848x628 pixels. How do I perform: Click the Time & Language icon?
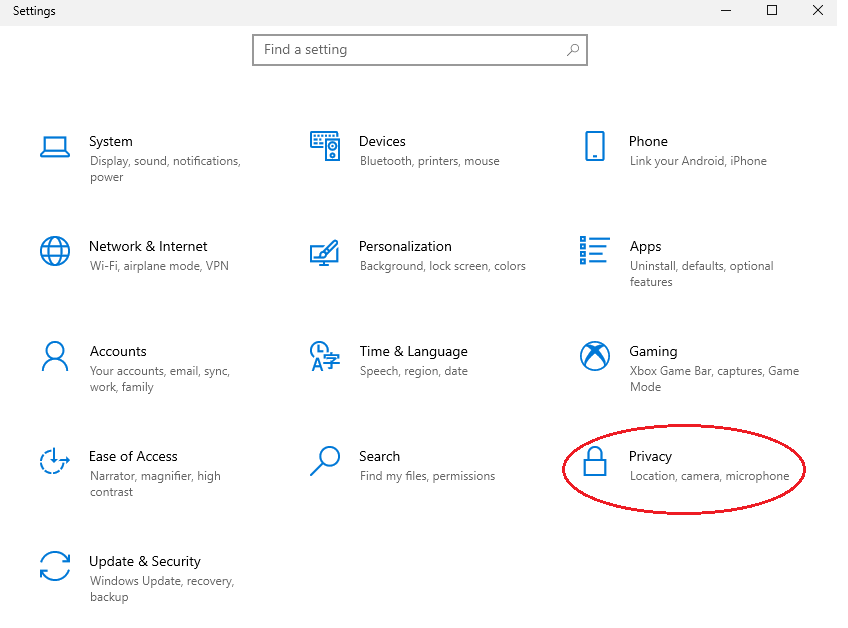click(x=324, y=356)
